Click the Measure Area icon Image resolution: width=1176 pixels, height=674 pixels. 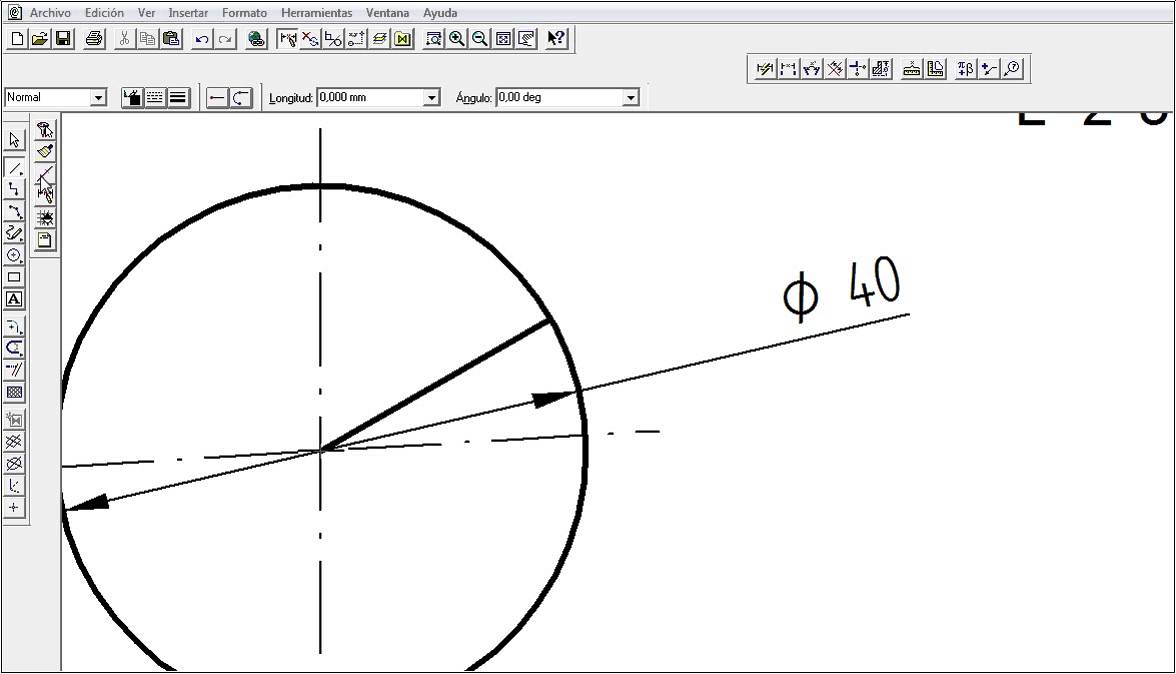coord(934,69)
